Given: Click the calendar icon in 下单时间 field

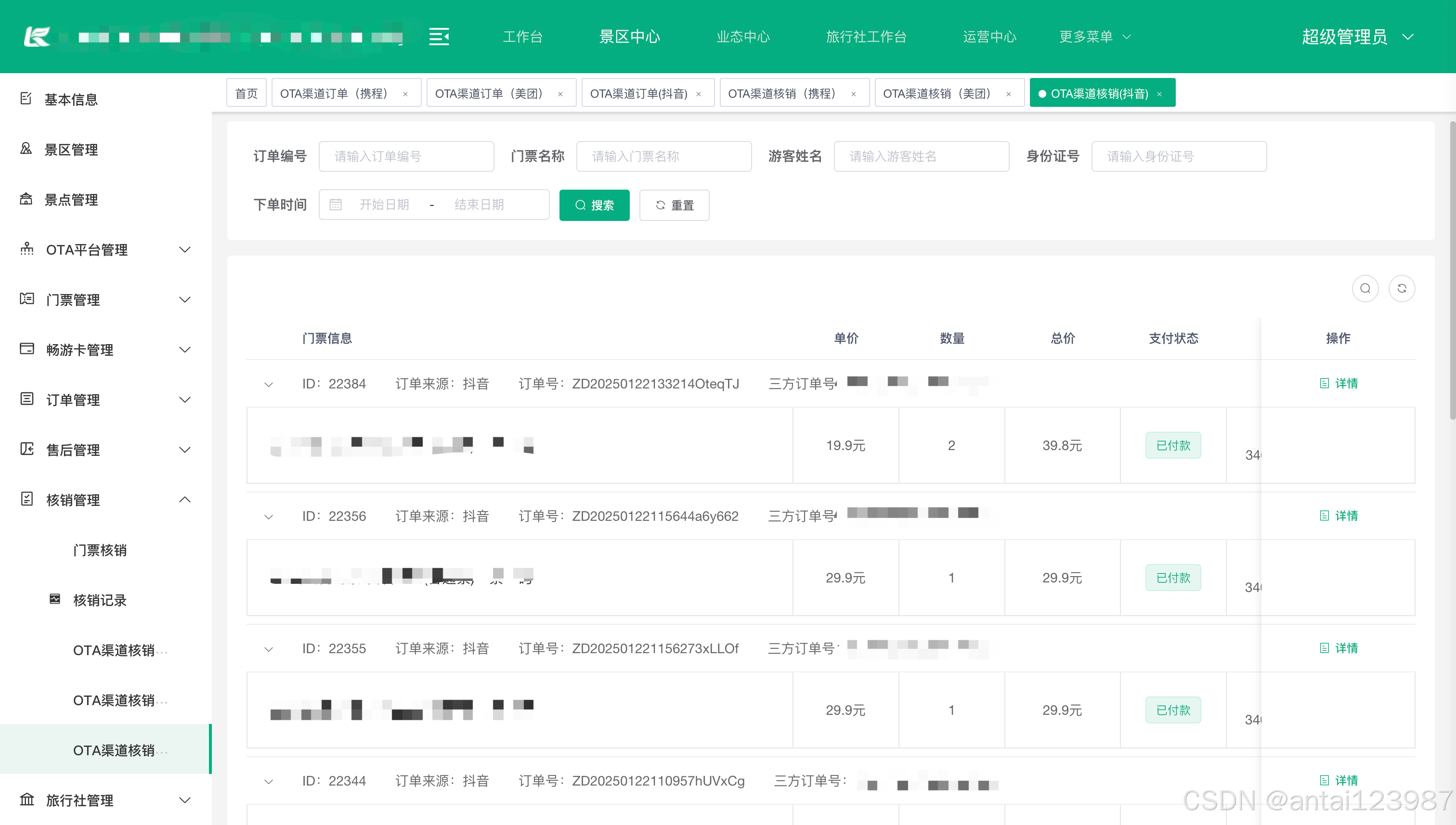Looking at the screenshot, I should pos(336,205).
